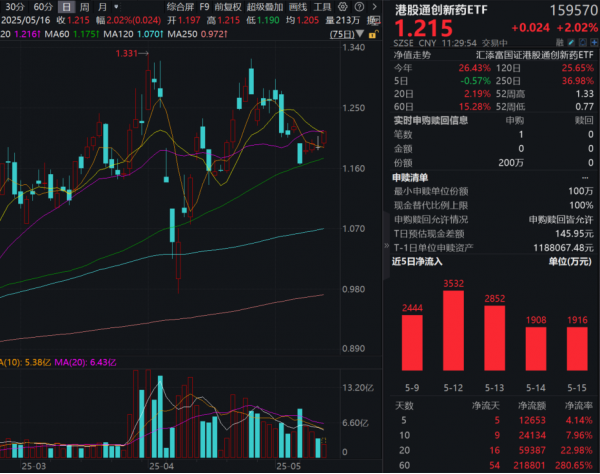Open the 前复权 adjustment option

[228, 7]
